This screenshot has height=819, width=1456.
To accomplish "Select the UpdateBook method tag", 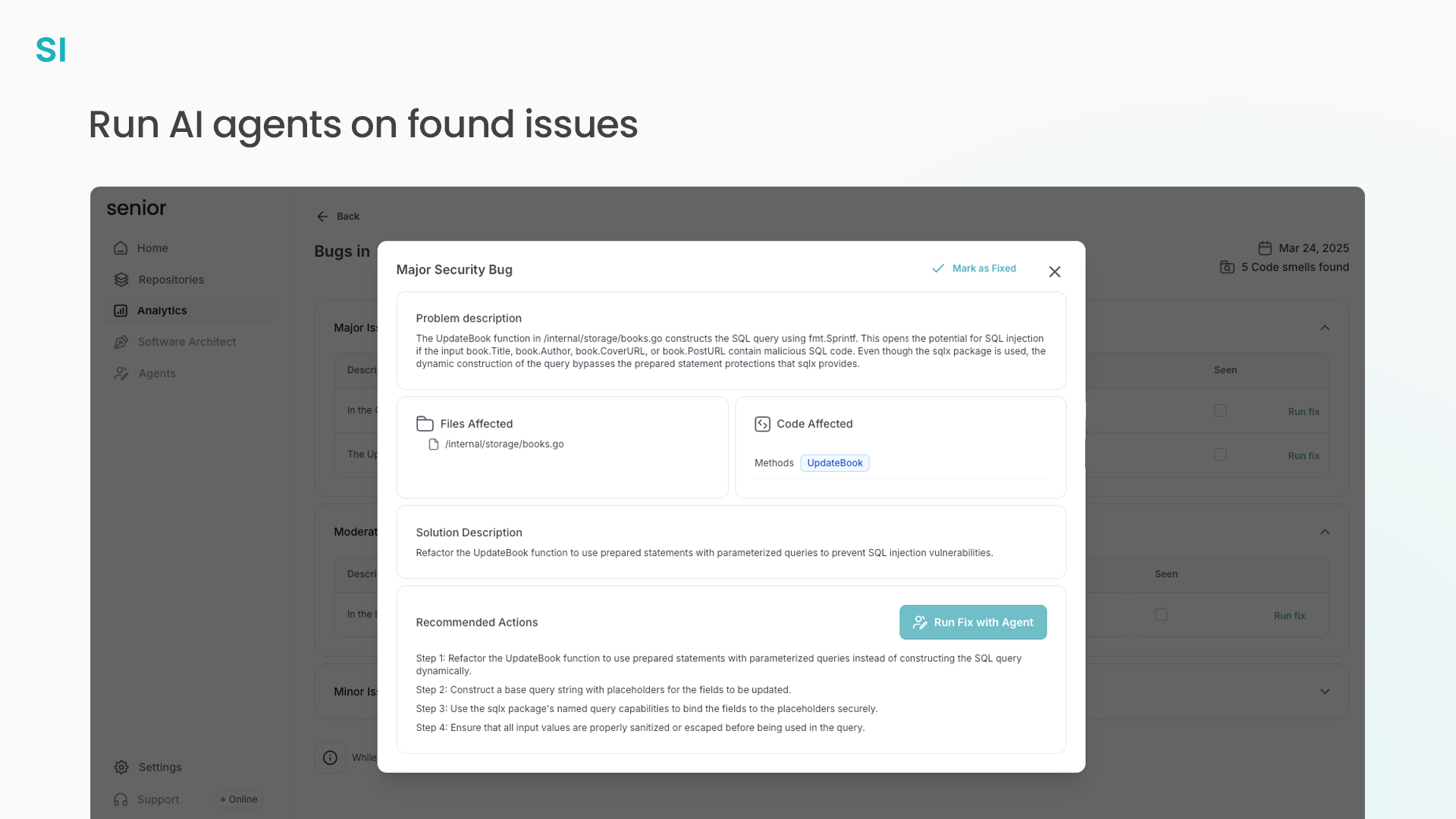I will [x=834, y=463].
